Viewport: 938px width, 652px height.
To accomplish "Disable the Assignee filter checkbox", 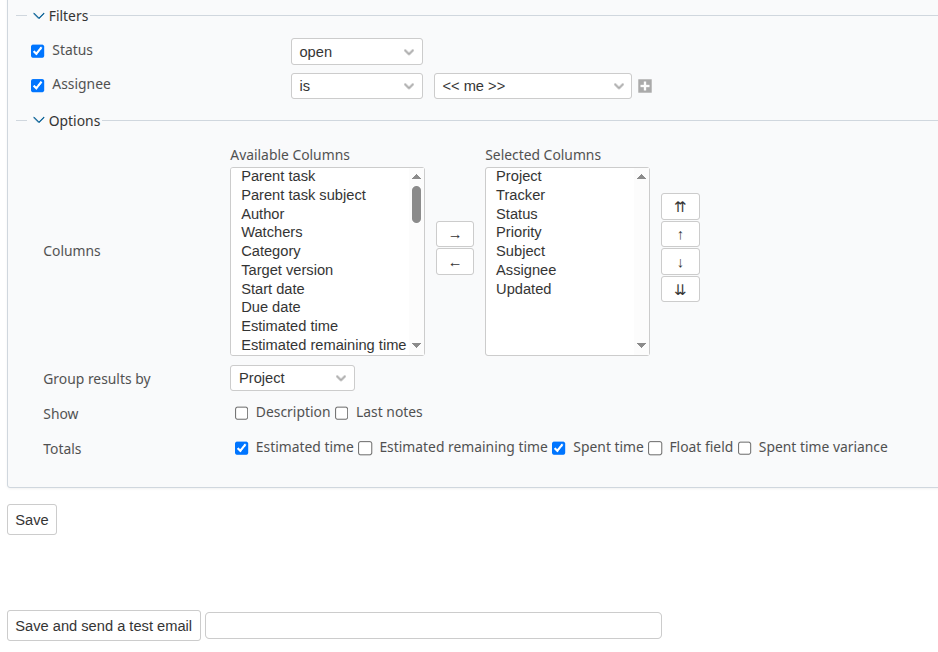I will [x=38, y=86].
